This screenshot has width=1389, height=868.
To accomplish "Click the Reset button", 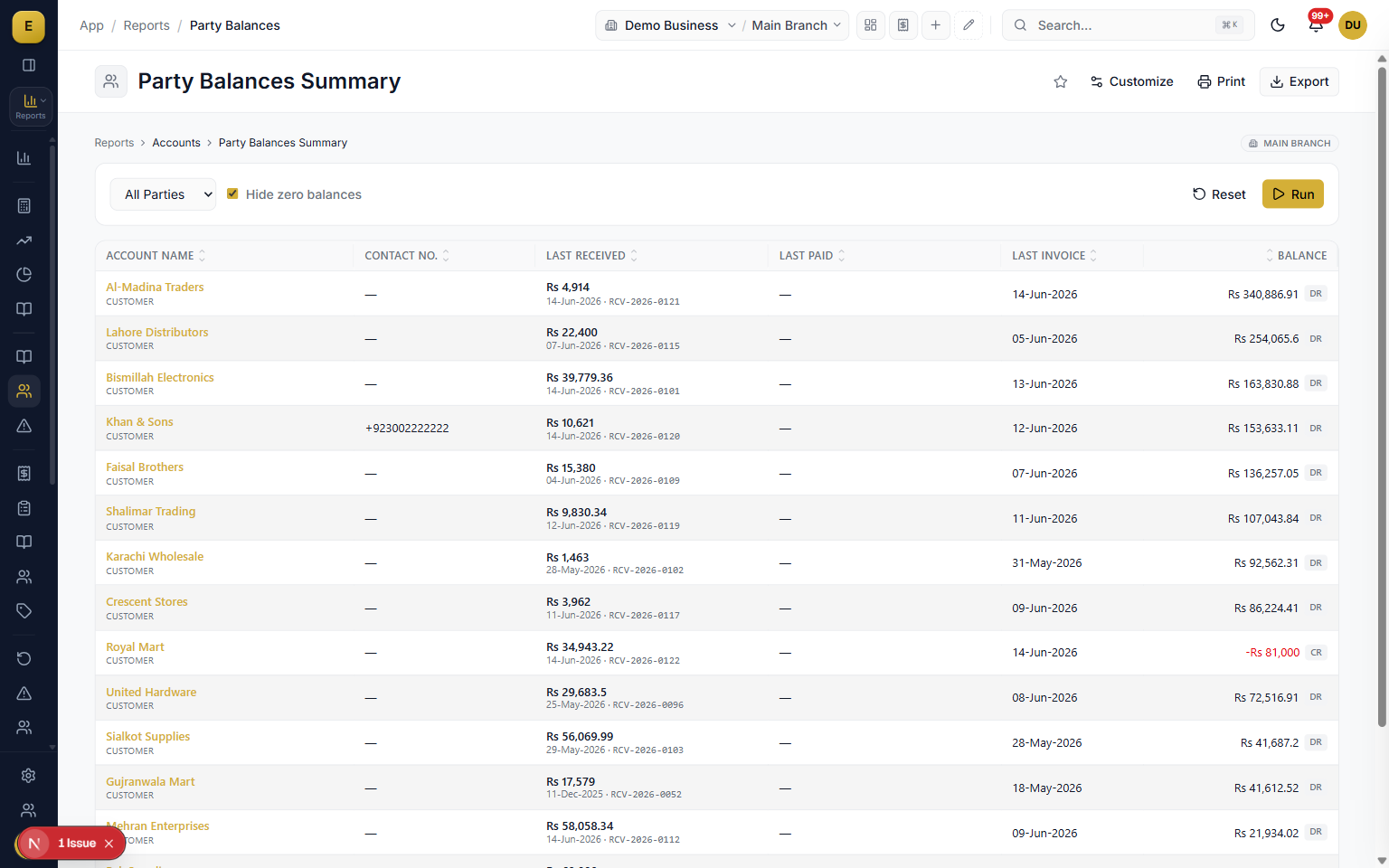I will click(x=1219, y=194).
